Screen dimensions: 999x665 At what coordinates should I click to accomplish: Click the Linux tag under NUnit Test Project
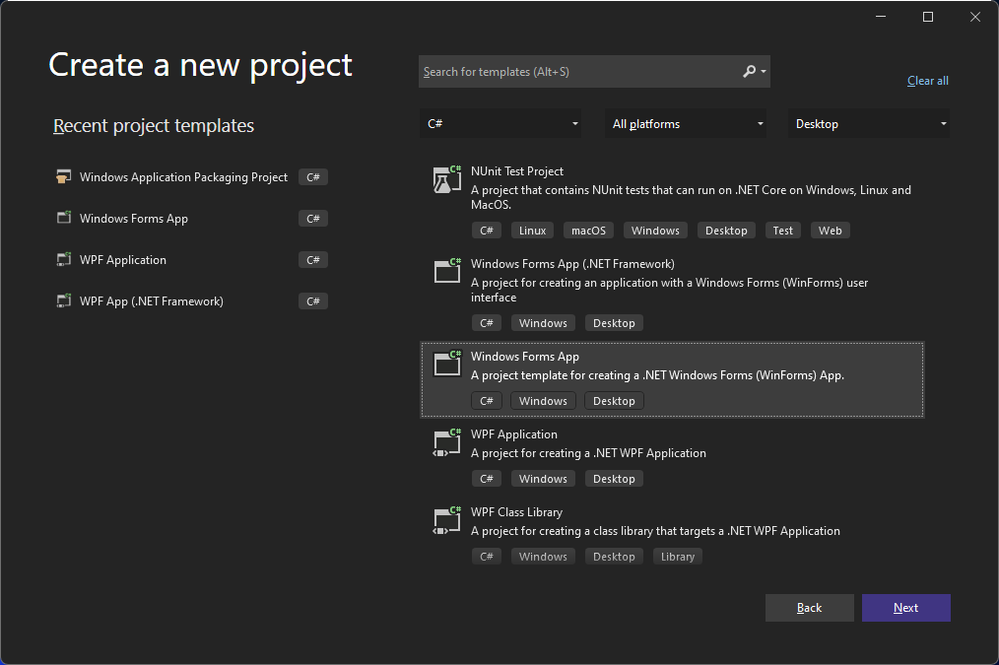pyautogui.click(x=532, y=231)
